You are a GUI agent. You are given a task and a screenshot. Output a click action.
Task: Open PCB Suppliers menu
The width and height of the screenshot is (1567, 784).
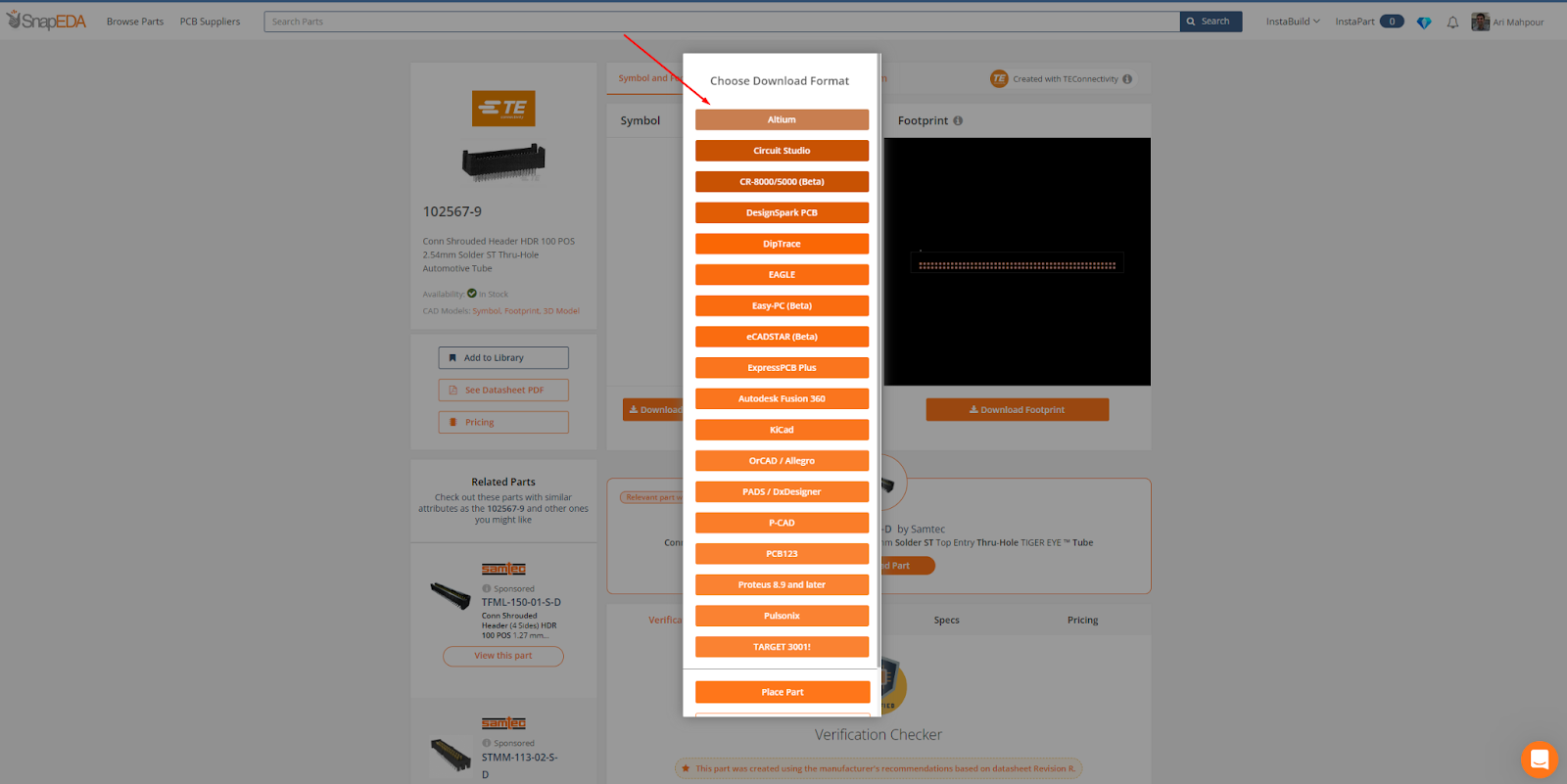tap(210, 22)
